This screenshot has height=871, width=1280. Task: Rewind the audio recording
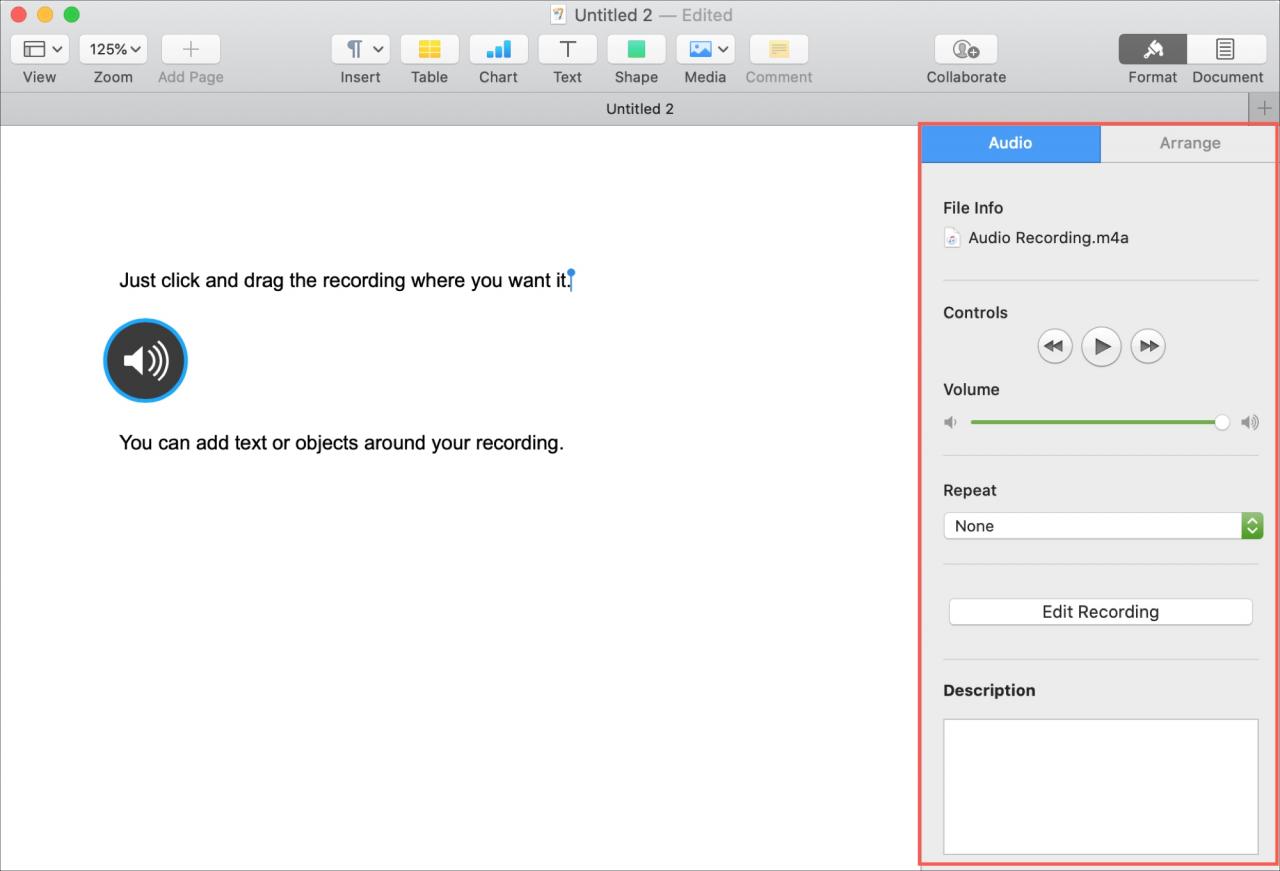1054,347
